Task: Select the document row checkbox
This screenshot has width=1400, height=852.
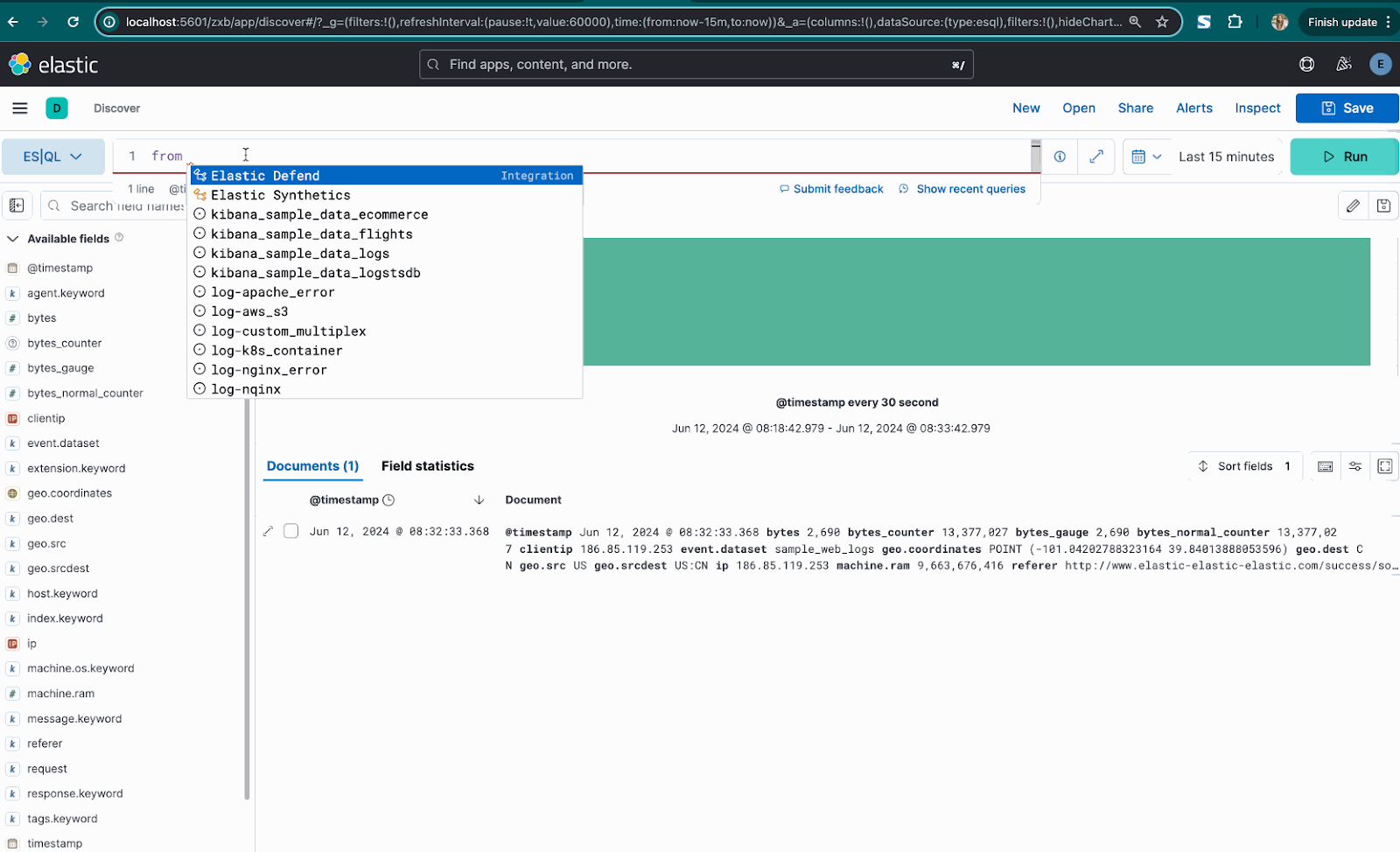Action: 291,531
